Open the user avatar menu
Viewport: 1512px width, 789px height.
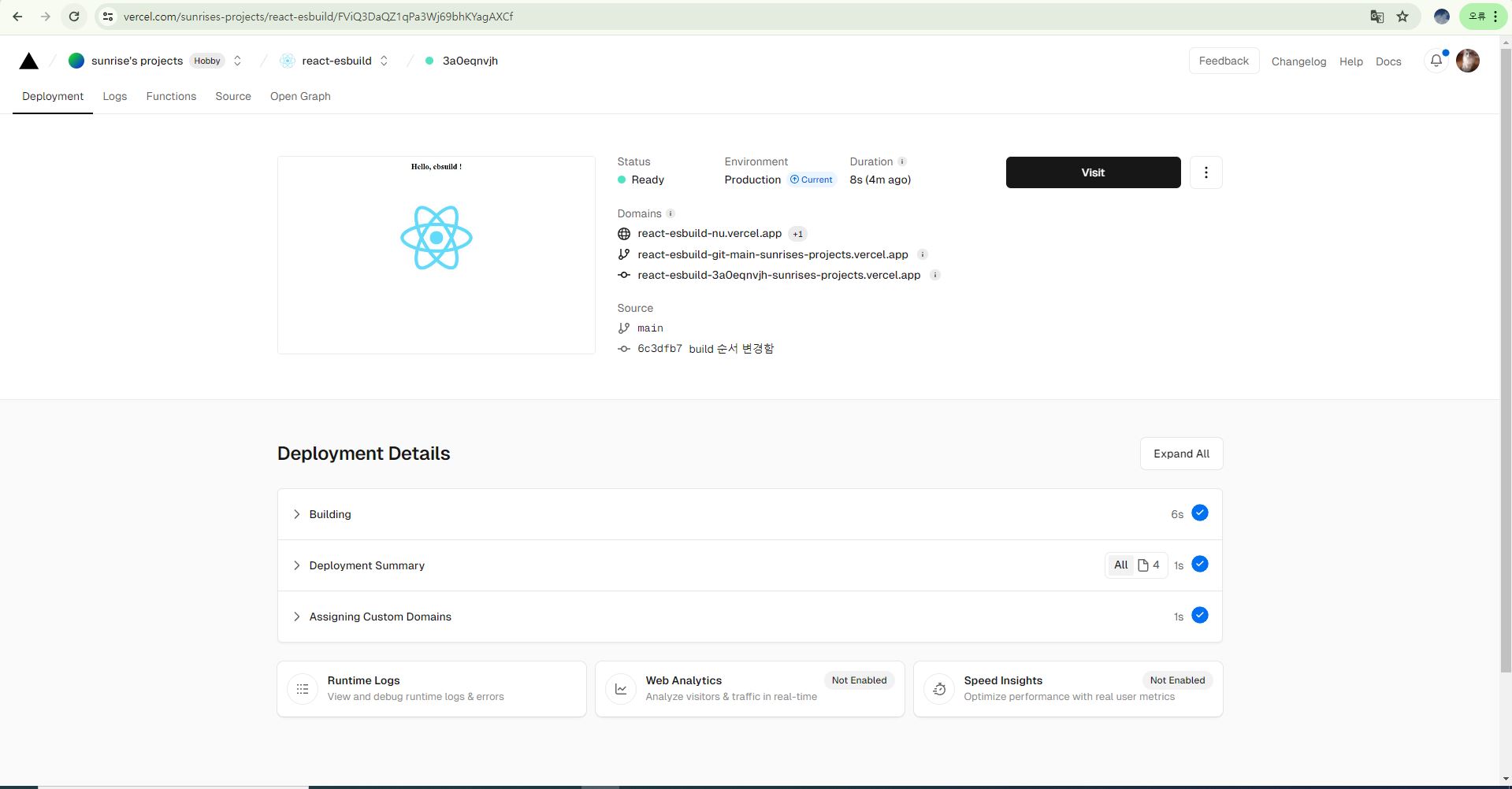[1468, 61]
